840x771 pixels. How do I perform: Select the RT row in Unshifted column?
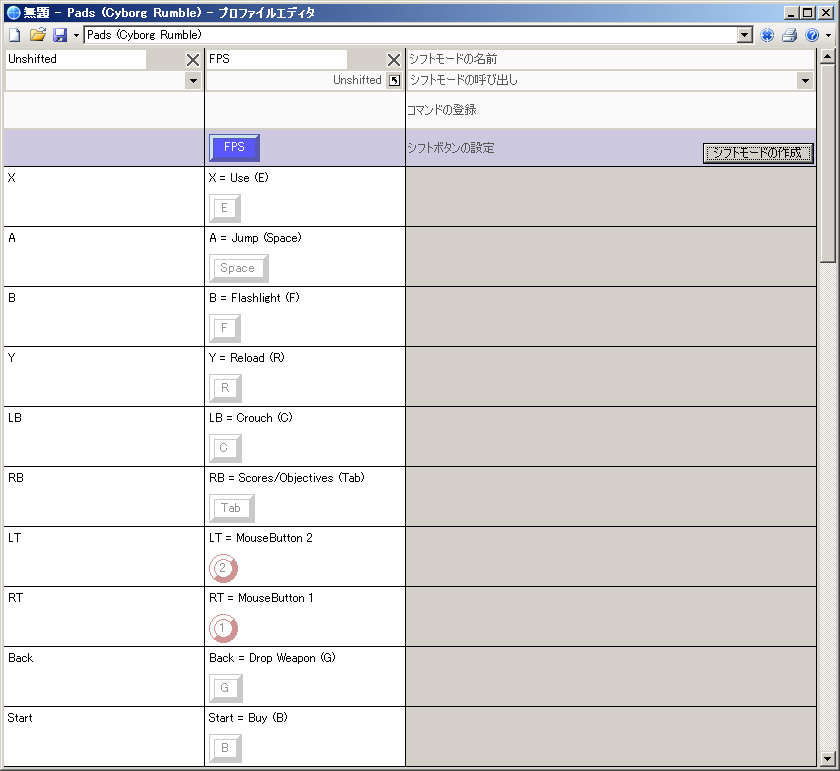click(104, 616)
